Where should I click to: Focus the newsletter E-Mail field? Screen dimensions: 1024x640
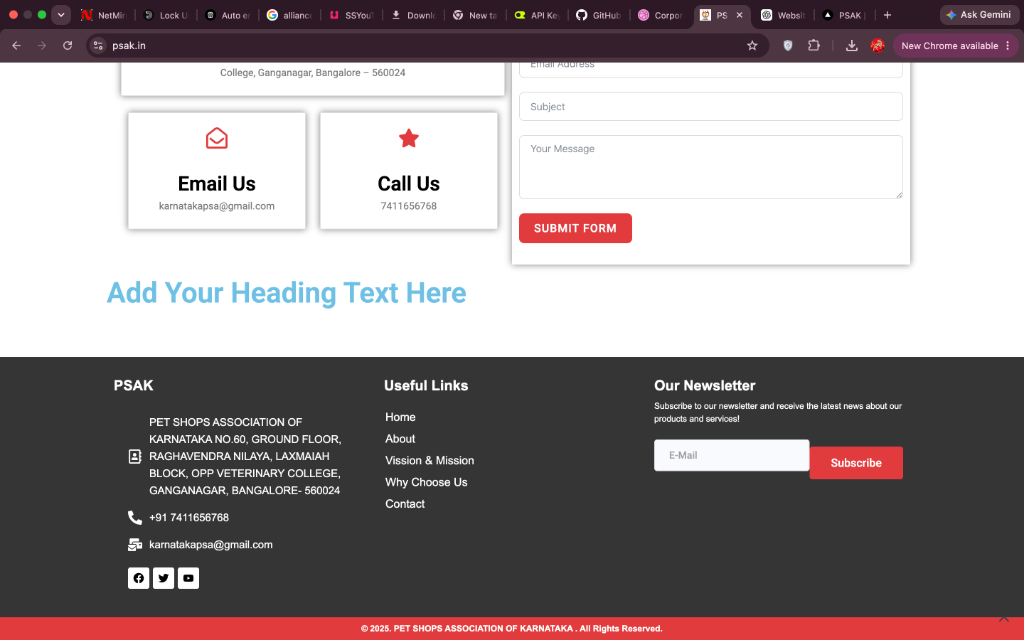(x=731, y=455)
